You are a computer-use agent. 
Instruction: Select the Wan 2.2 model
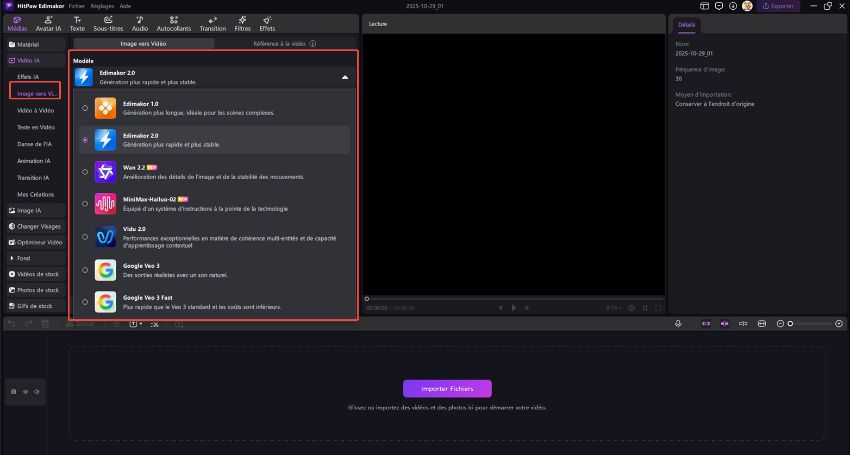pos(214,172)
